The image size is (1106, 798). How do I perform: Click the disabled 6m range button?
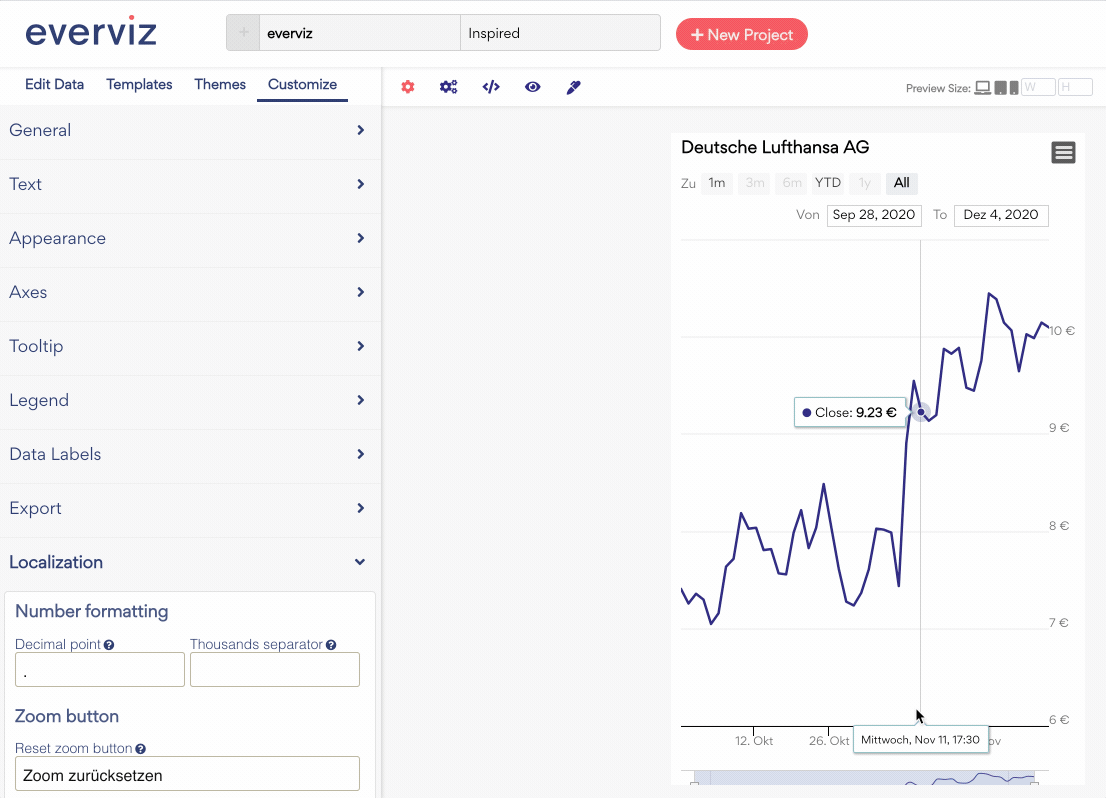tap(791, 183)
